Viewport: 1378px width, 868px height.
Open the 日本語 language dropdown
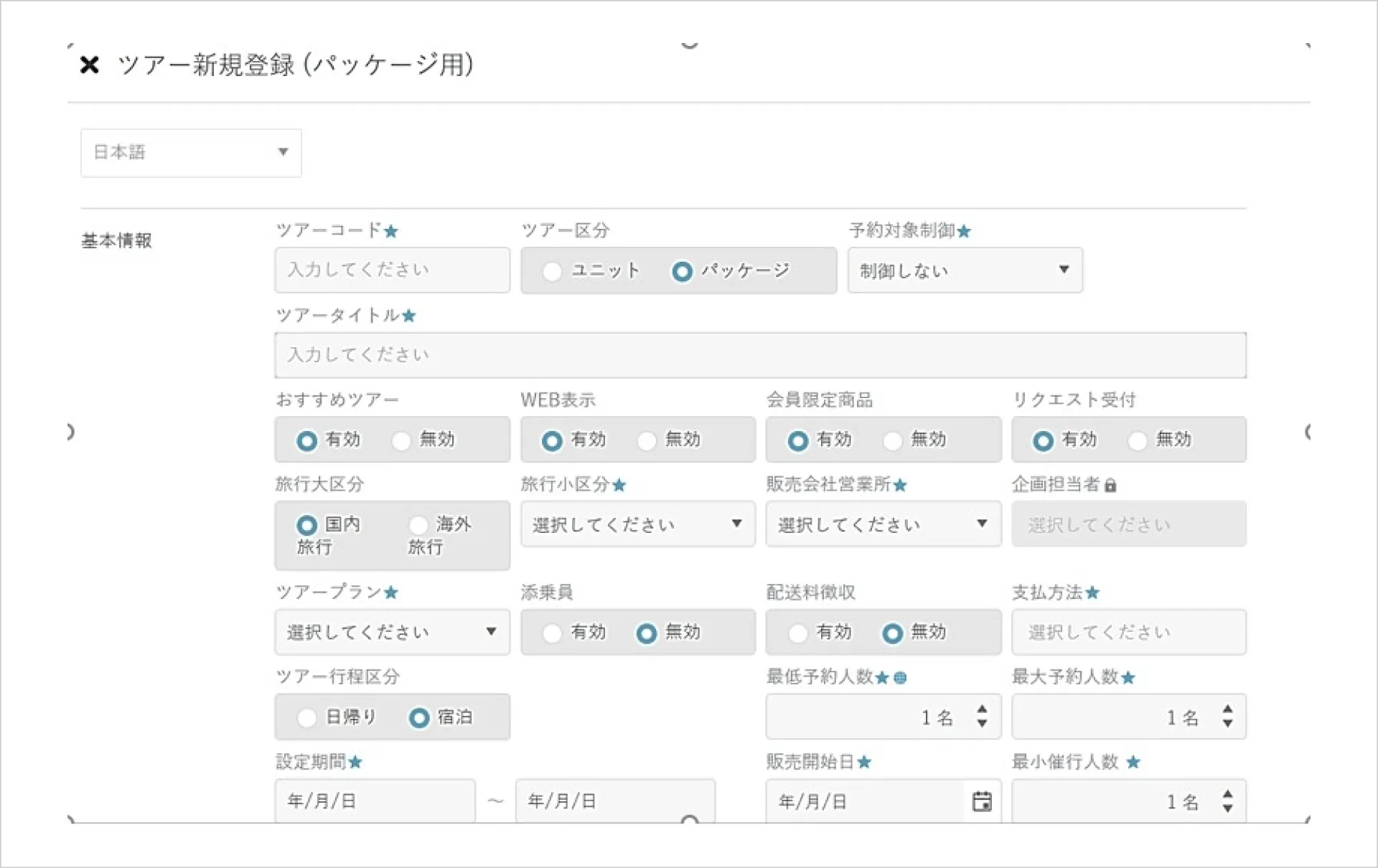click(x=191, y=153)
